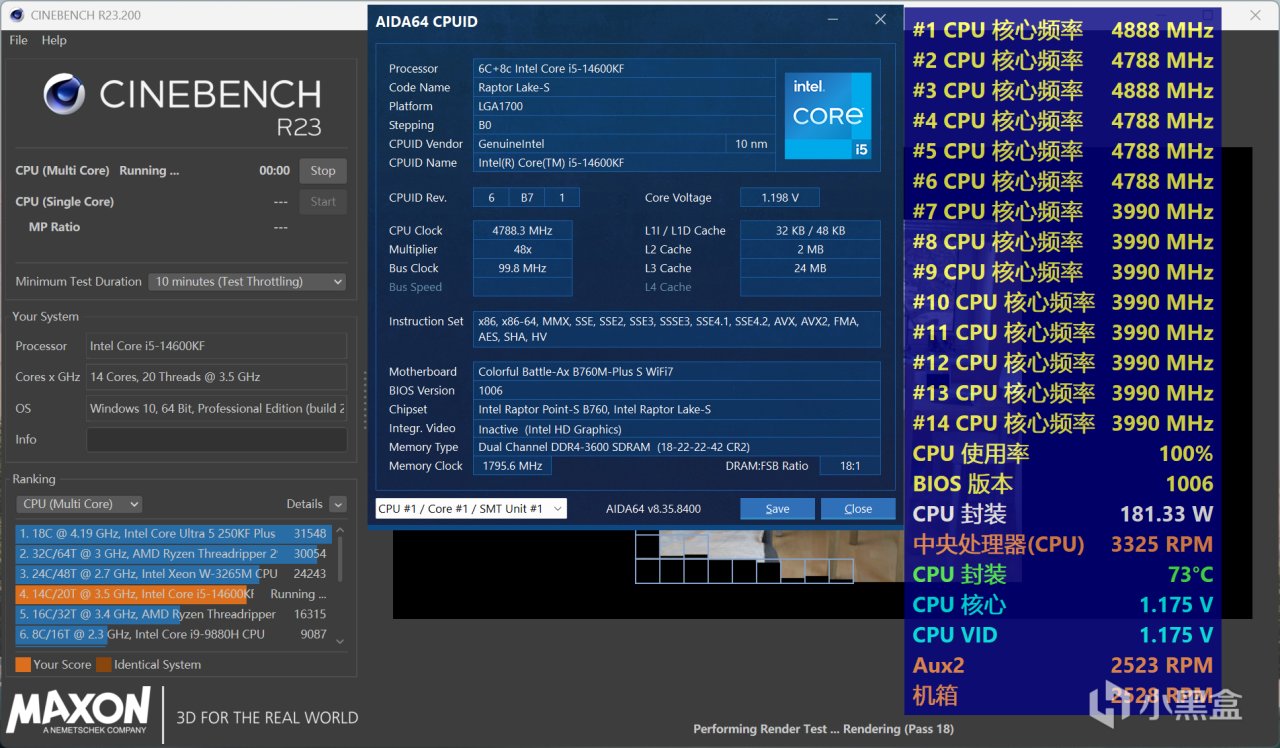This screenshot has height=748, width=1280.
Task: Open the File menu
Action: 18,40
